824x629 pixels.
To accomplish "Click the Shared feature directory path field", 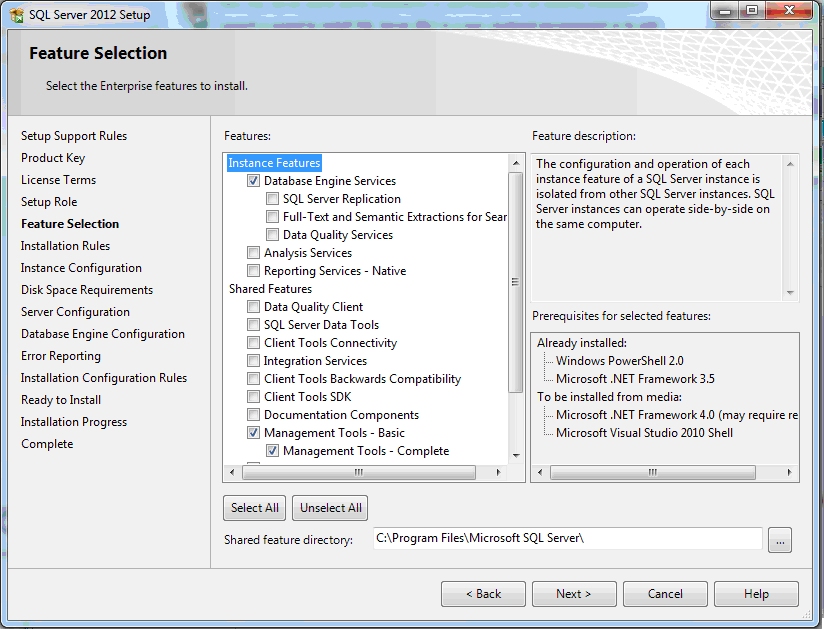I will coord(566,538).
